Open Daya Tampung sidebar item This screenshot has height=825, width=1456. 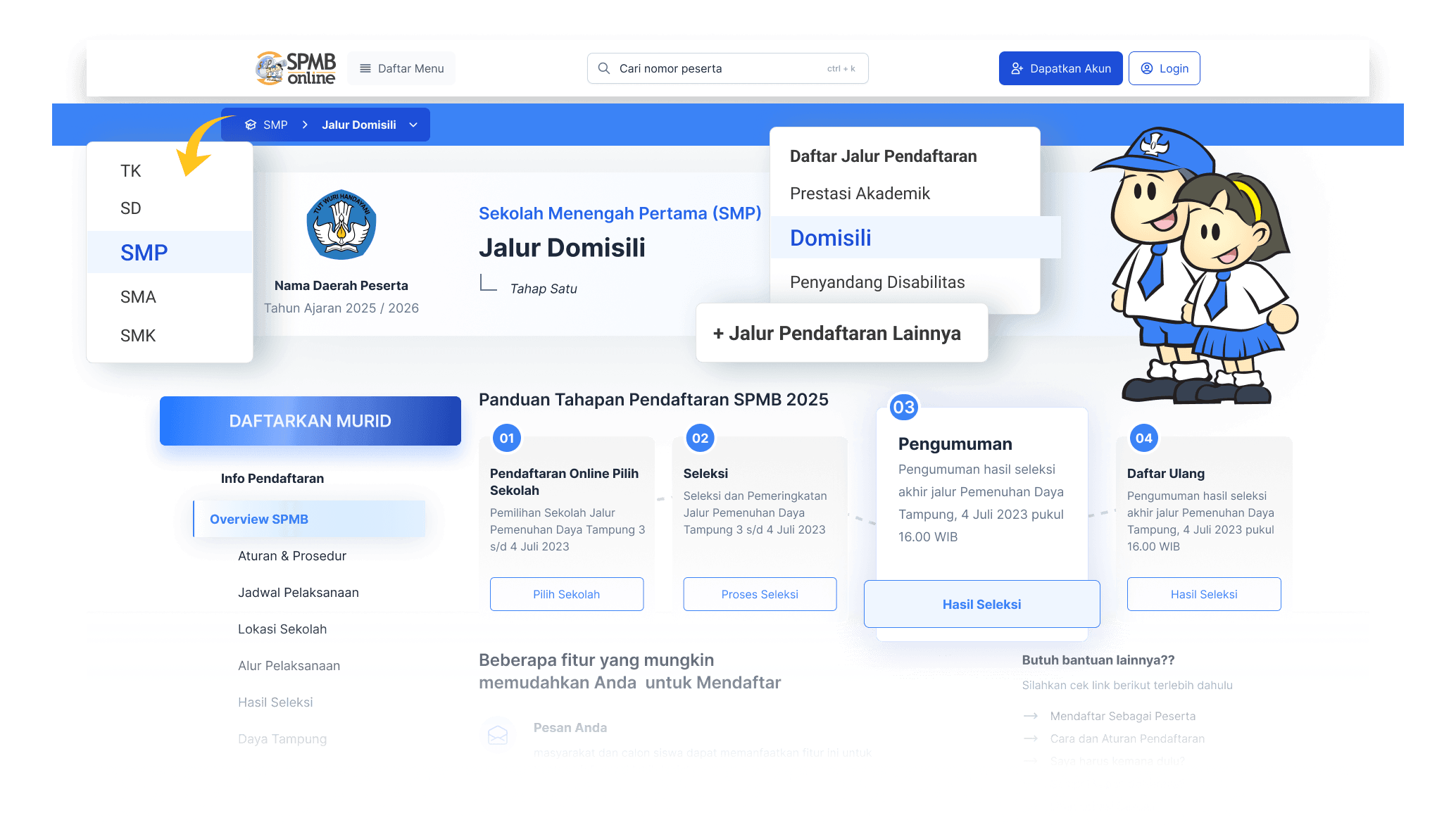point(282,739)
